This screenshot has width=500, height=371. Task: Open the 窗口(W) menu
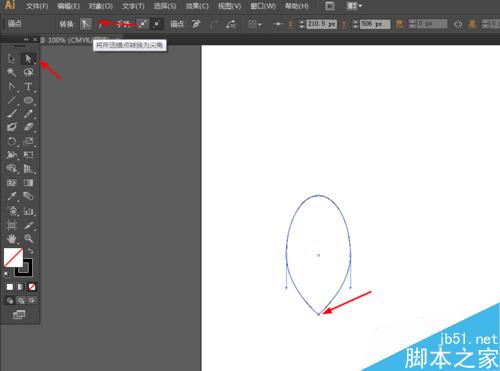click(x=263, y=6)
